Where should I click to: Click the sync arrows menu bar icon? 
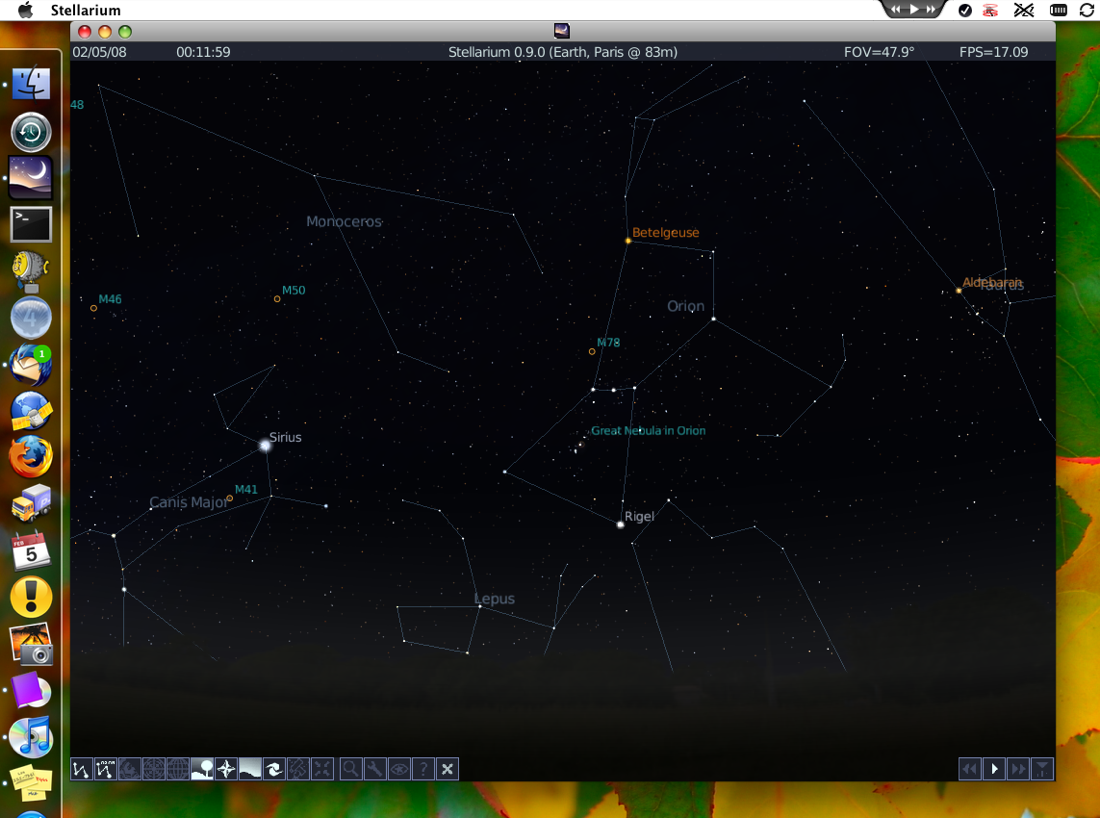pos(1087,10)
